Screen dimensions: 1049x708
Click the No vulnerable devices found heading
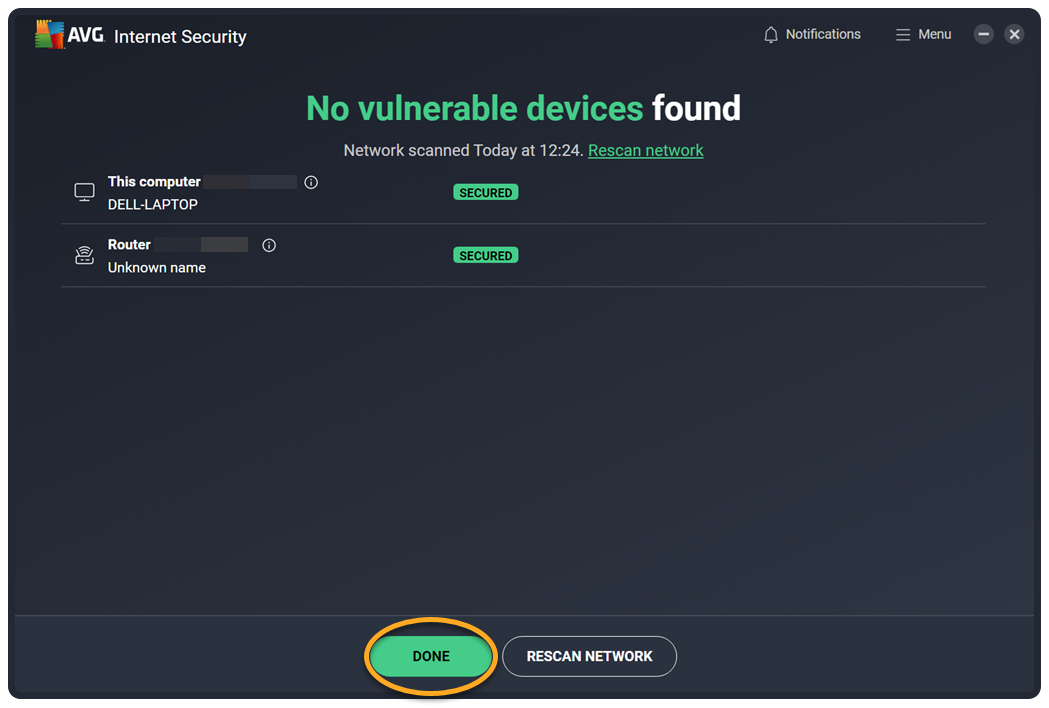click(523, 108)
